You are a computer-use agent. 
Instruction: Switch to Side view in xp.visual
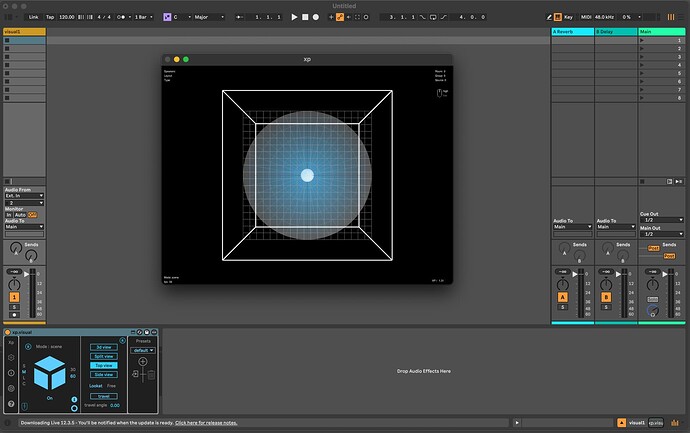104,374
